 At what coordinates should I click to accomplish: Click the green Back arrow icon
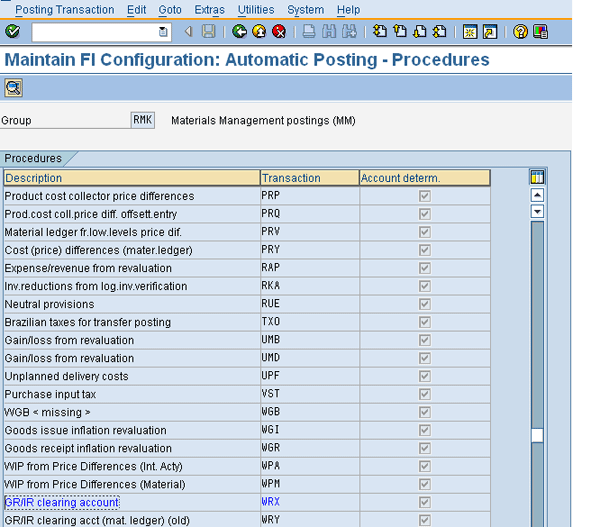click(239, 32)
